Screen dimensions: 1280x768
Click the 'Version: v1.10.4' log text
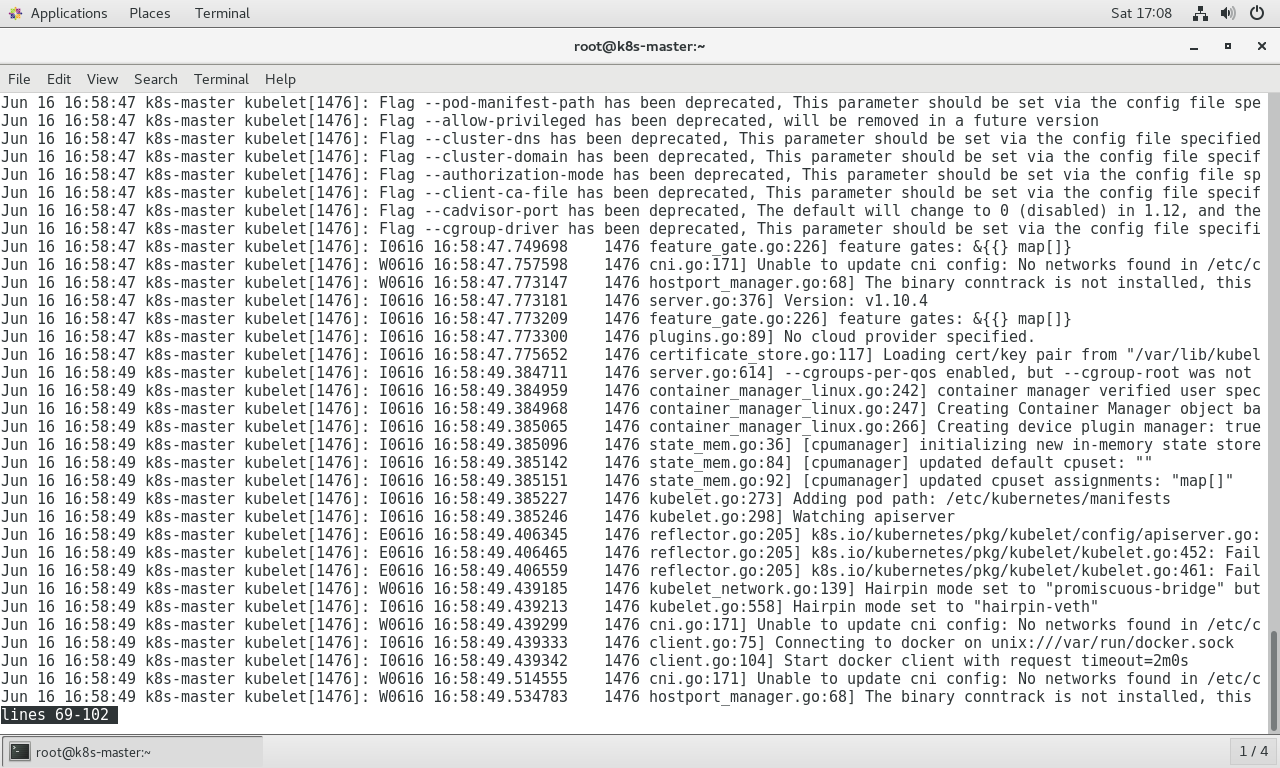[x=855, y=301]
